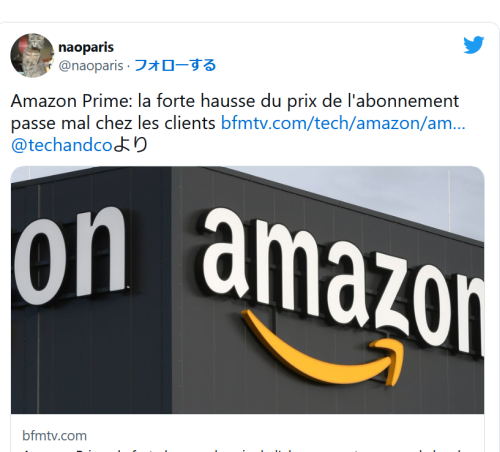The width and height of the screenshot is (500, 452).
Task: Open the Amazon building preview image
Action: click(247, 290)
